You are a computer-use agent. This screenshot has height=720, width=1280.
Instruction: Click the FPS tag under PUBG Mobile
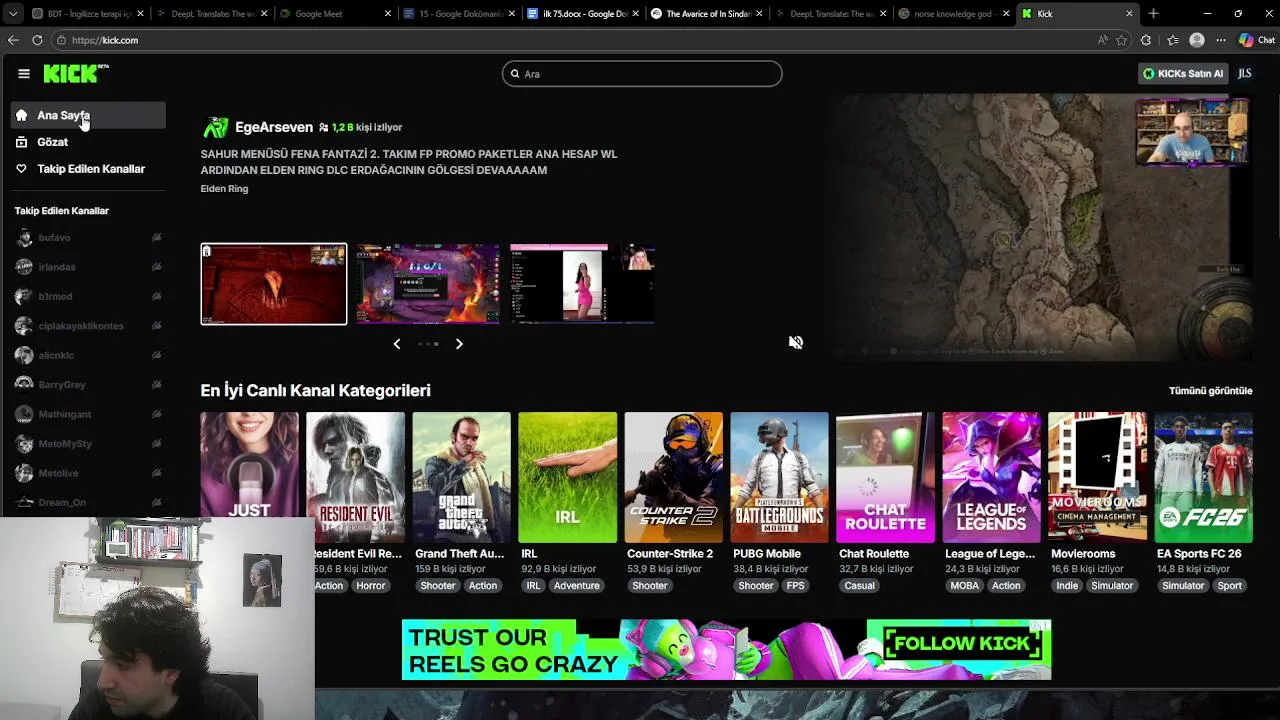tap(795, 586)
